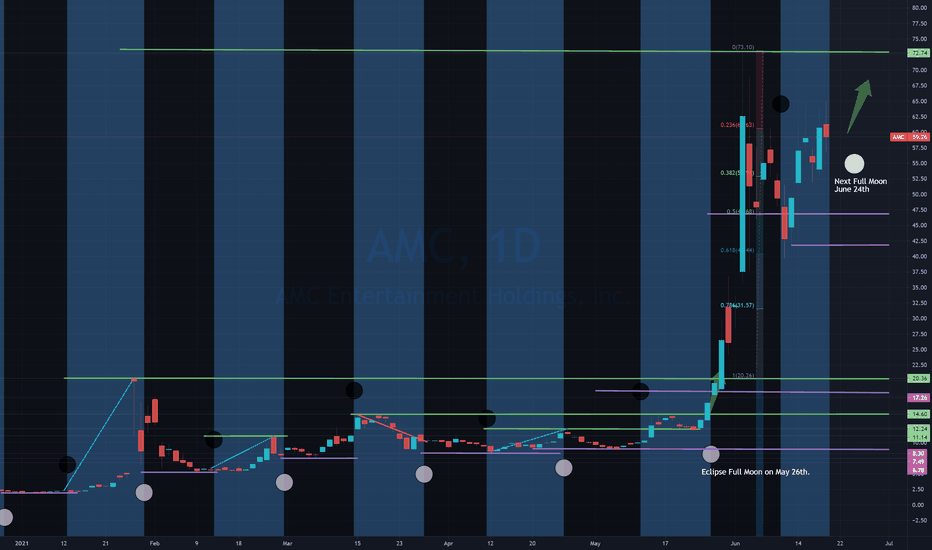
Task: Click the 77.50 price axis label
Action: click(x=919, y=23)
